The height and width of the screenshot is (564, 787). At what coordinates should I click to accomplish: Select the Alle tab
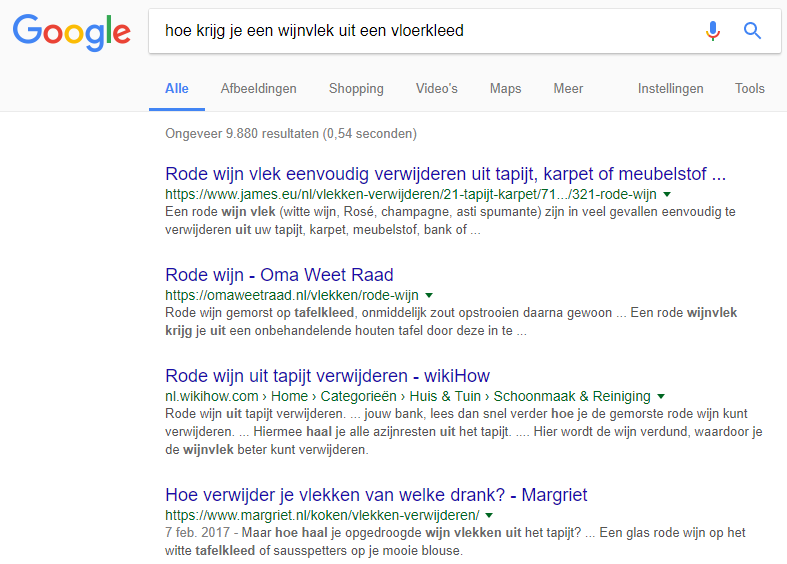177,89
